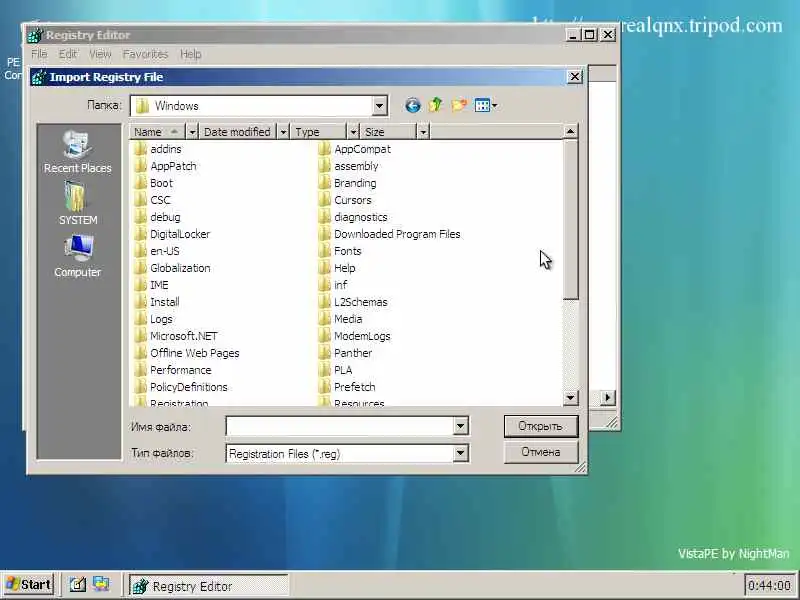Select the debug folder

click(x=158, y=217)
